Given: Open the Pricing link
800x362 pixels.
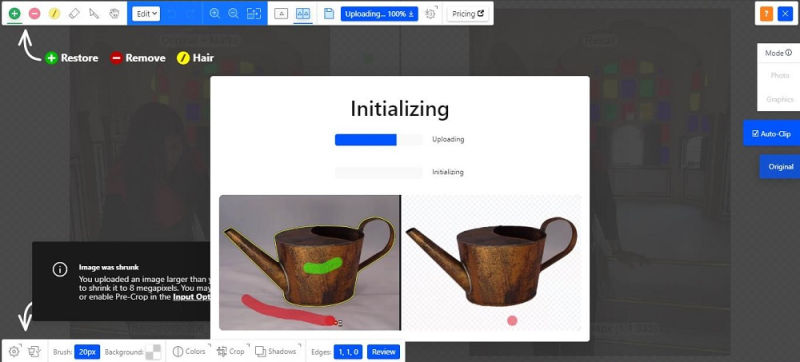Looking at the screenshot, I should [x=468, y=14].
